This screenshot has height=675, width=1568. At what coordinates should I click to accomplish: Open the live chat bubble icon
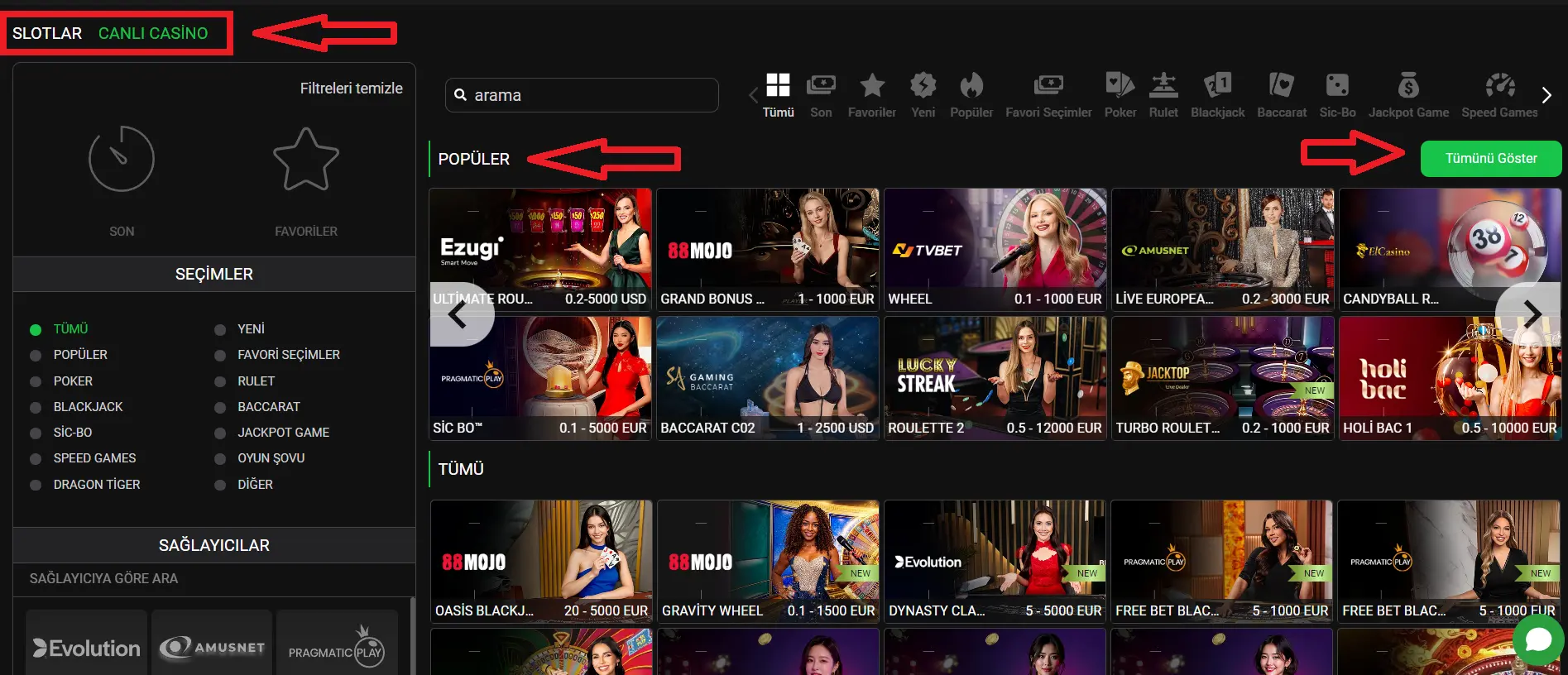point(1538,639)
